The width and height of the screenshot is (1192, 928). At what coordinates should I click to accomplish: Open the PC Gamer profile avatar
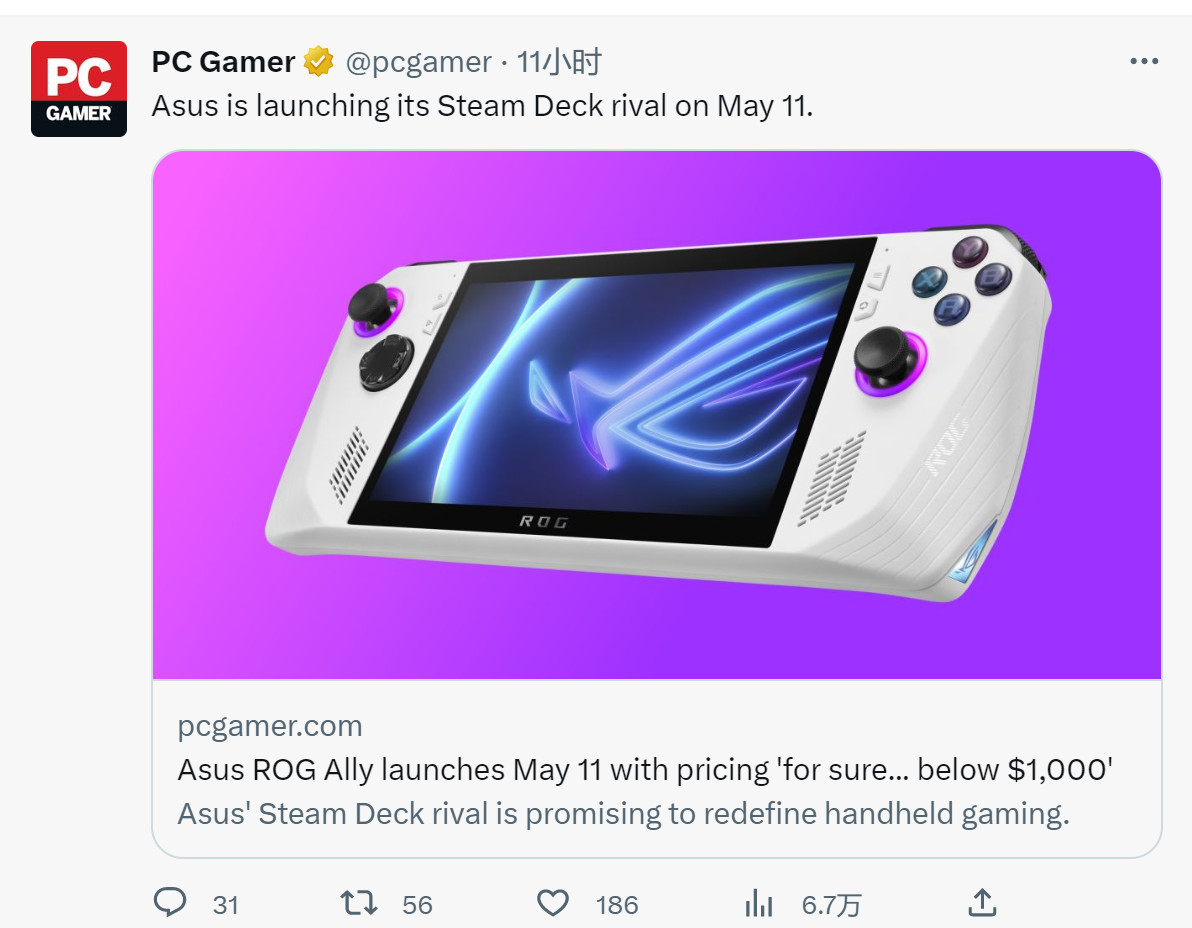coord(79,89)
